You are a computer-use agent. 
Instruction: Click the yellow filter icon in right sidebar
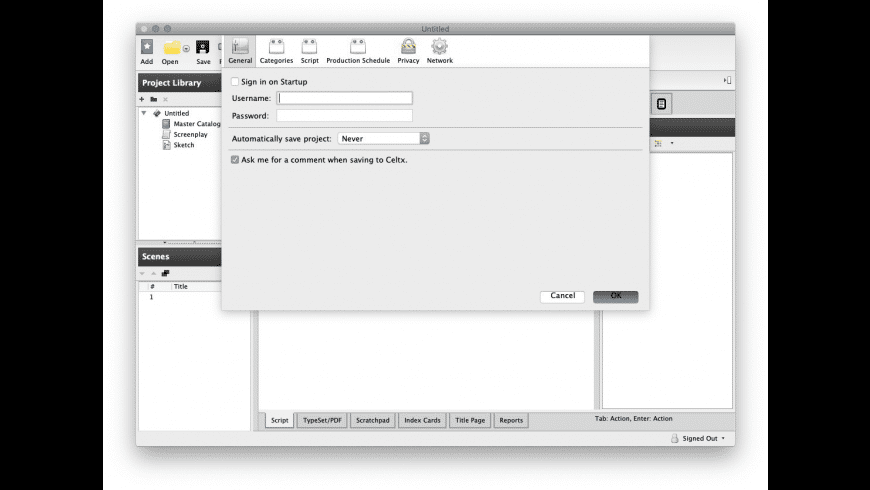pos(658,143)
